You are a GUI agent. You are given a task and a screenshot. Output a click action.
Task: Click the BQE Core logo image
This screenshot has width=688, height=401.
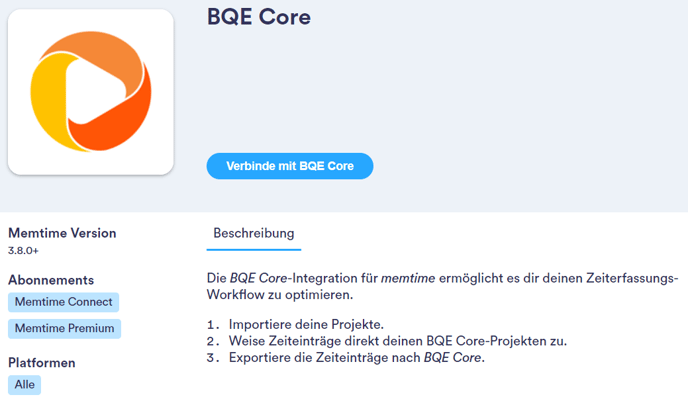tap(91, 92)
